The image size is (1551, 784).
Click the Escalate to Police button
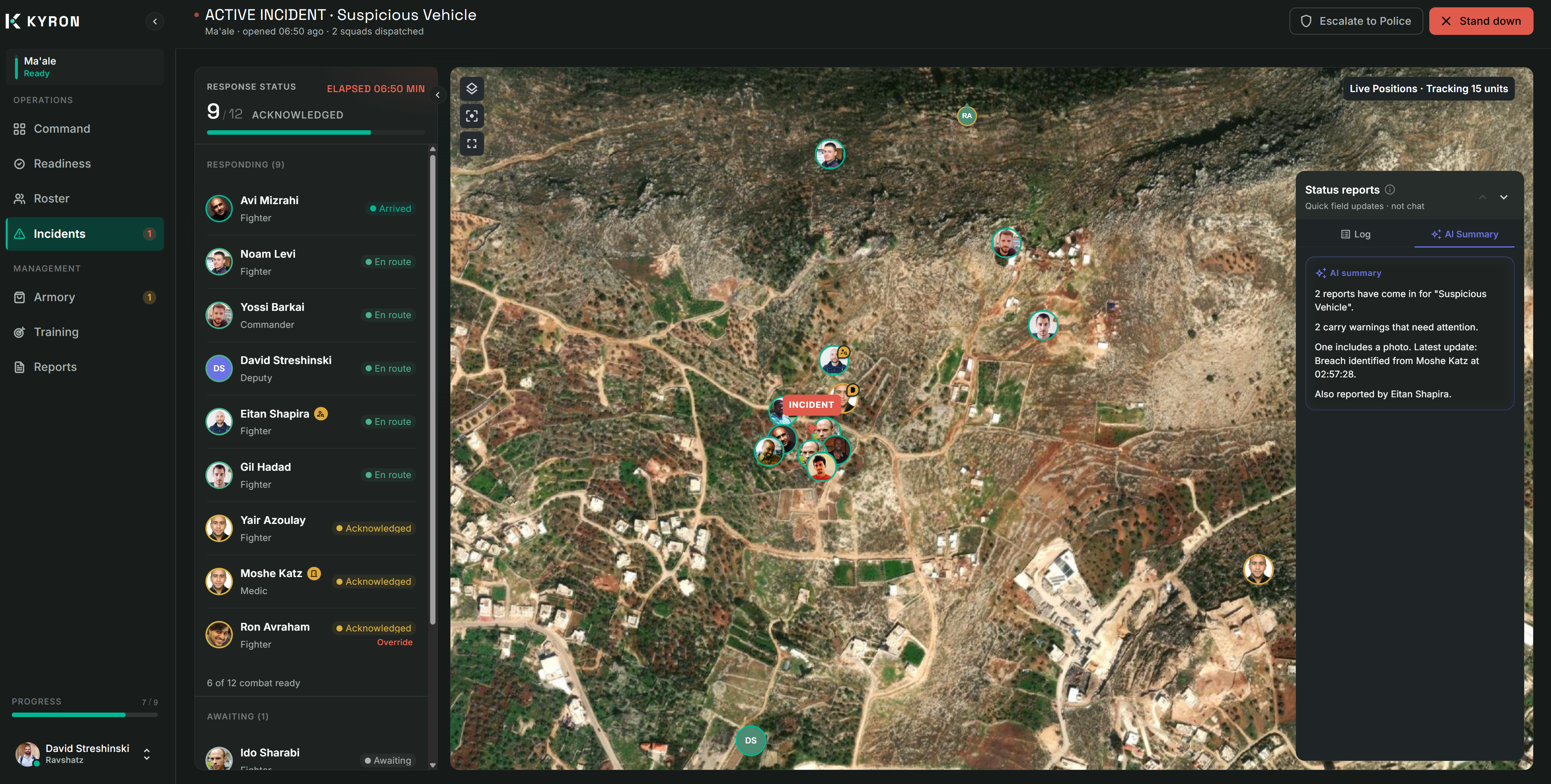(1356, 21)
